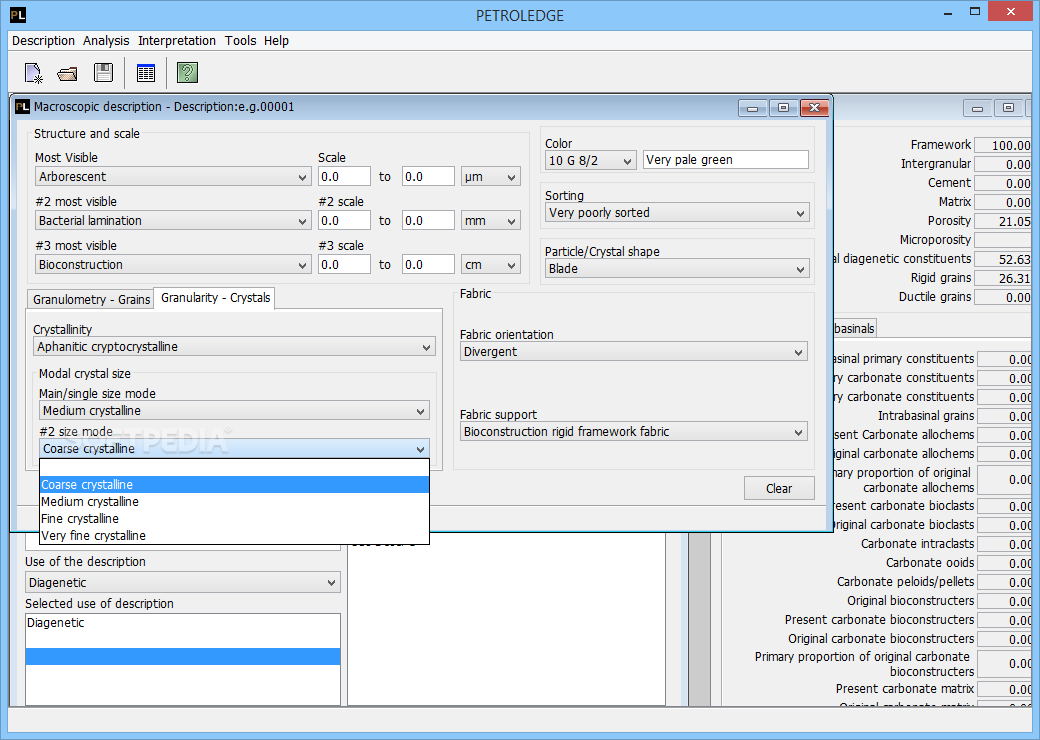
Task: Click the Clear button
Action: [x=779, y=489]
